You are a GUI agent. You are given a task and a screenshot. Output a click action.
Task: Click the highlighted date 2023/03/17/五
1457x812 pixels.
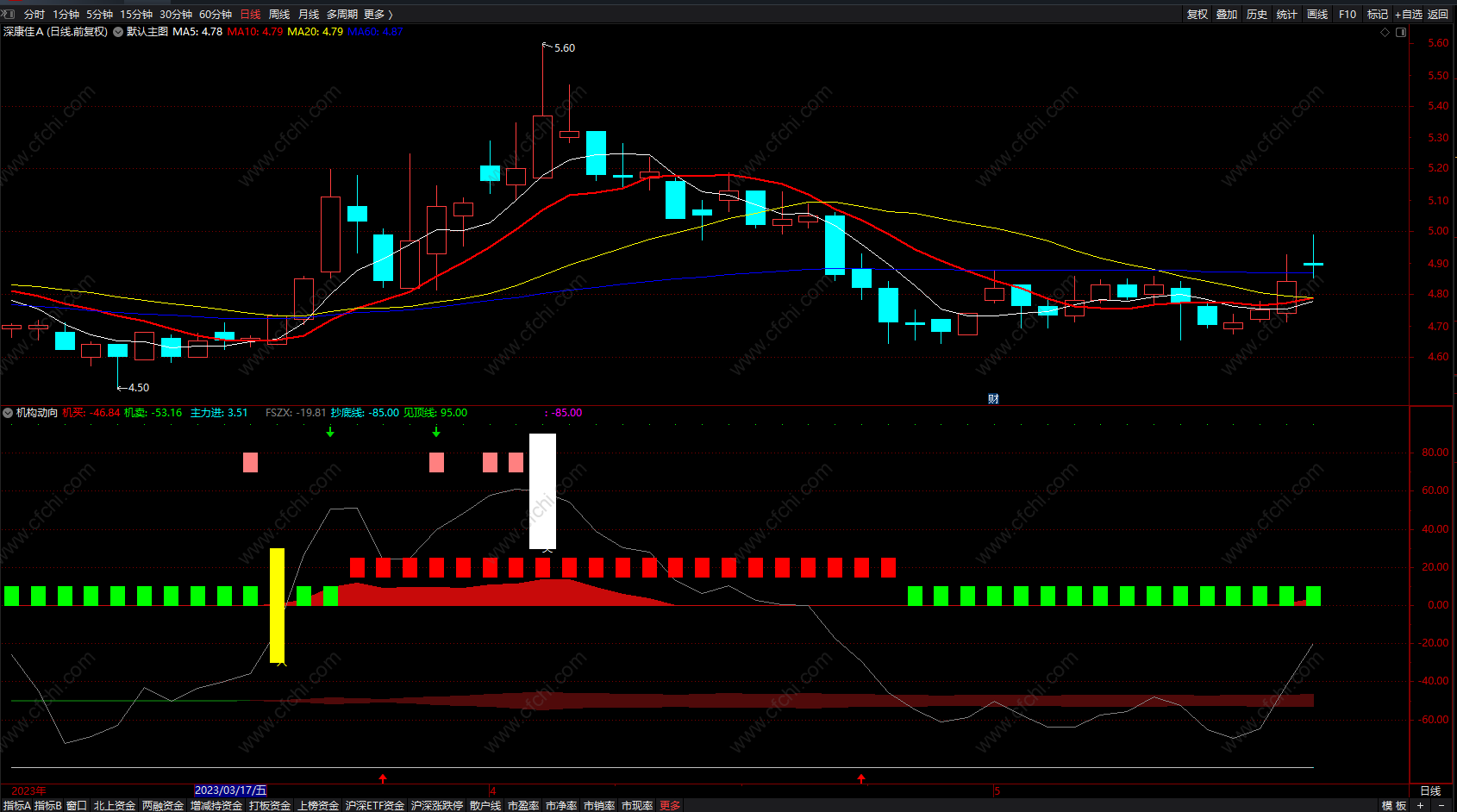(x=231, y=790)
